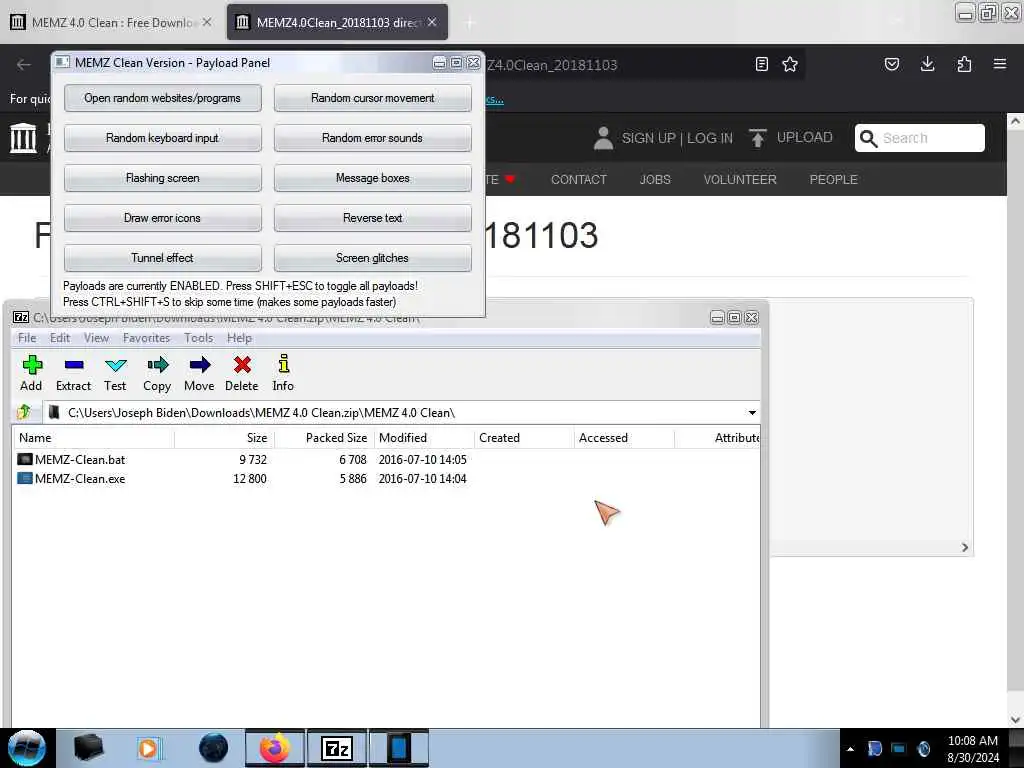Go up one folder level in 7-Zip
The image size is (1024, 768).
24,412
